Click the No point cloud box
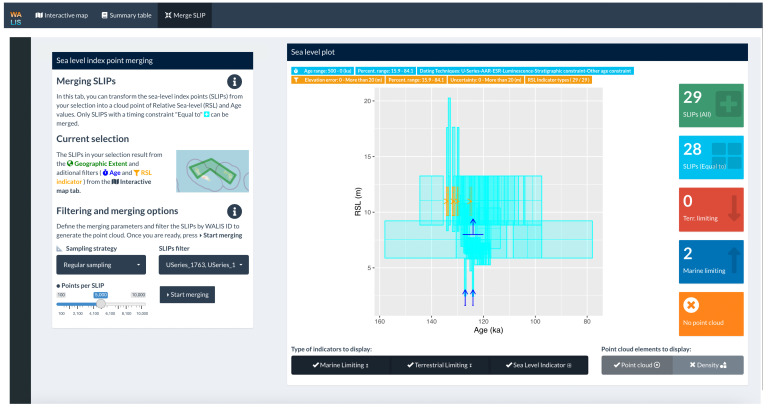 coord(711,314)
